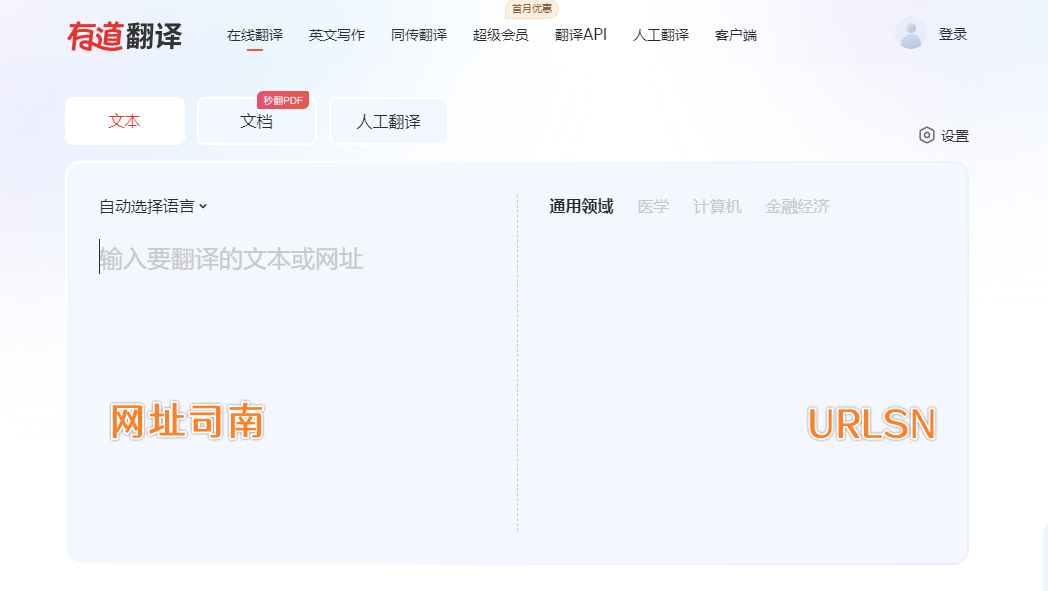Open the 客户端 menu item
The image size is (1048, 591).
(x=735, y=33)
